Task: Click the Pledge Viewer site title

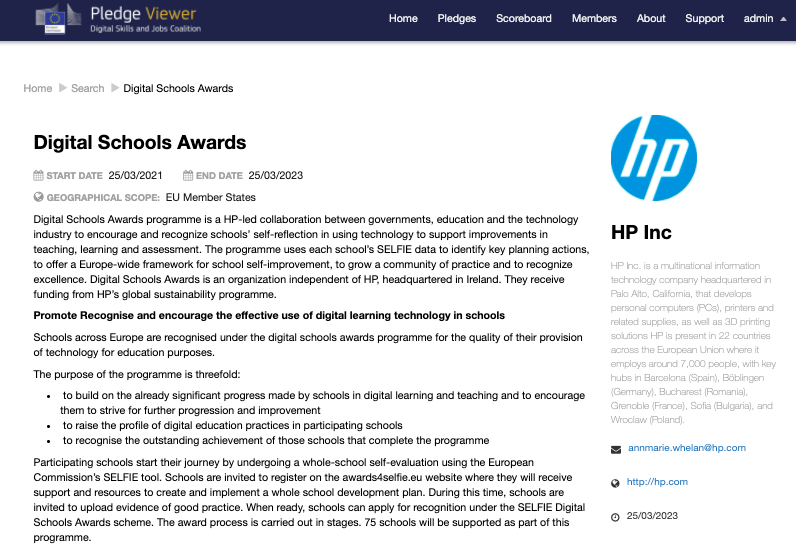Action: 143,14
